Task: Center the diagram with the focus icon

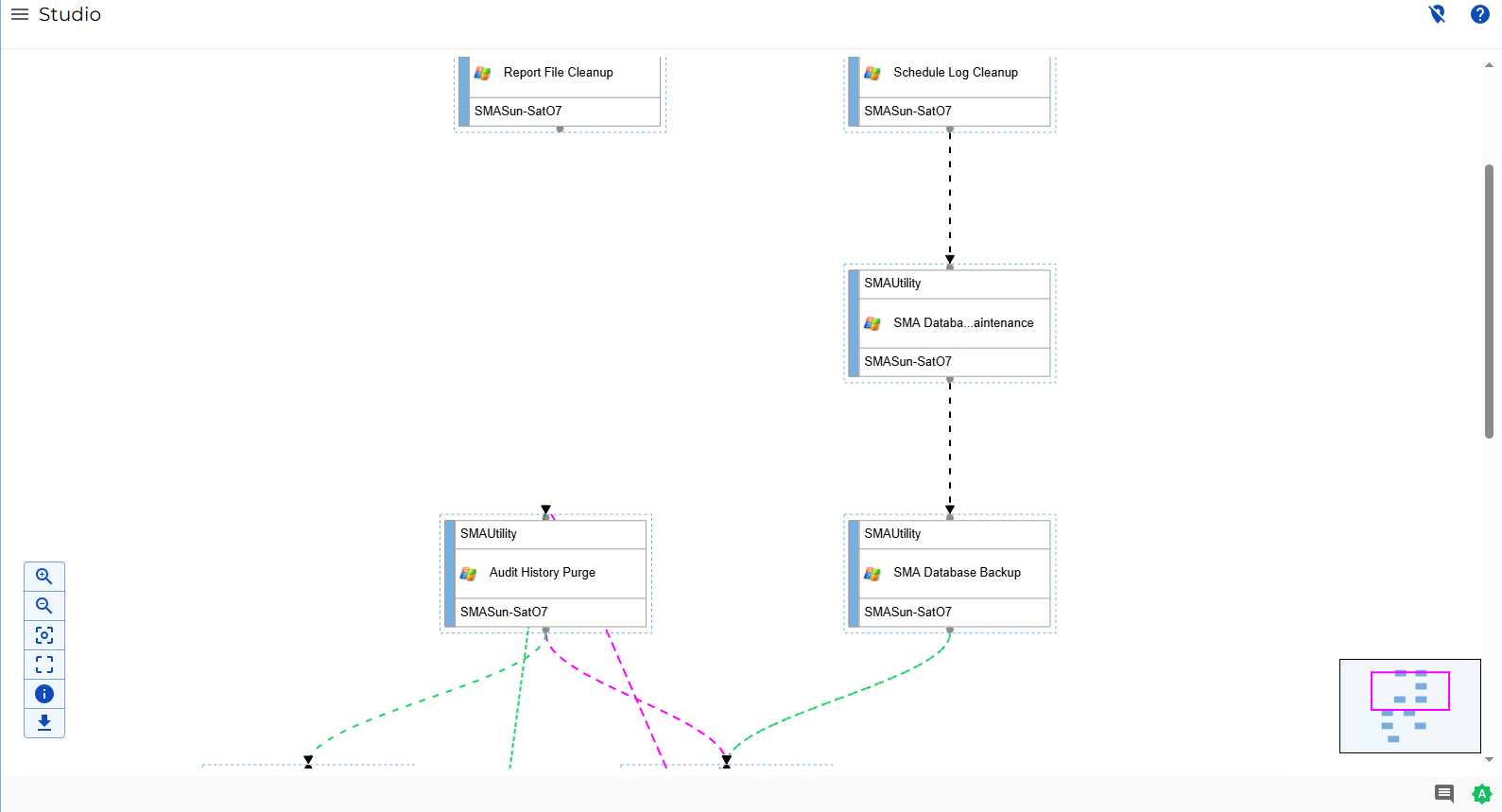Action: coord(44,635)
